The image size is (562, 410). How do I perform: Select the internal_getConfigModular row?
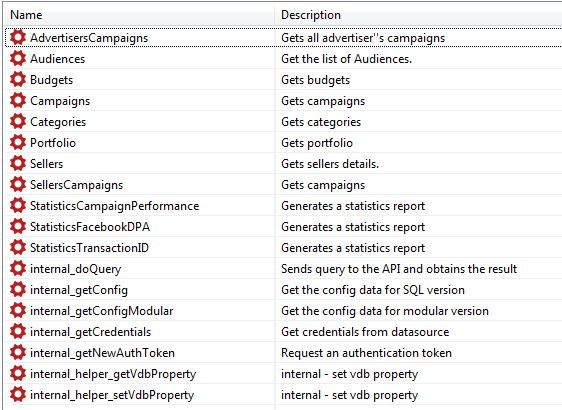(x=283, y=311)
